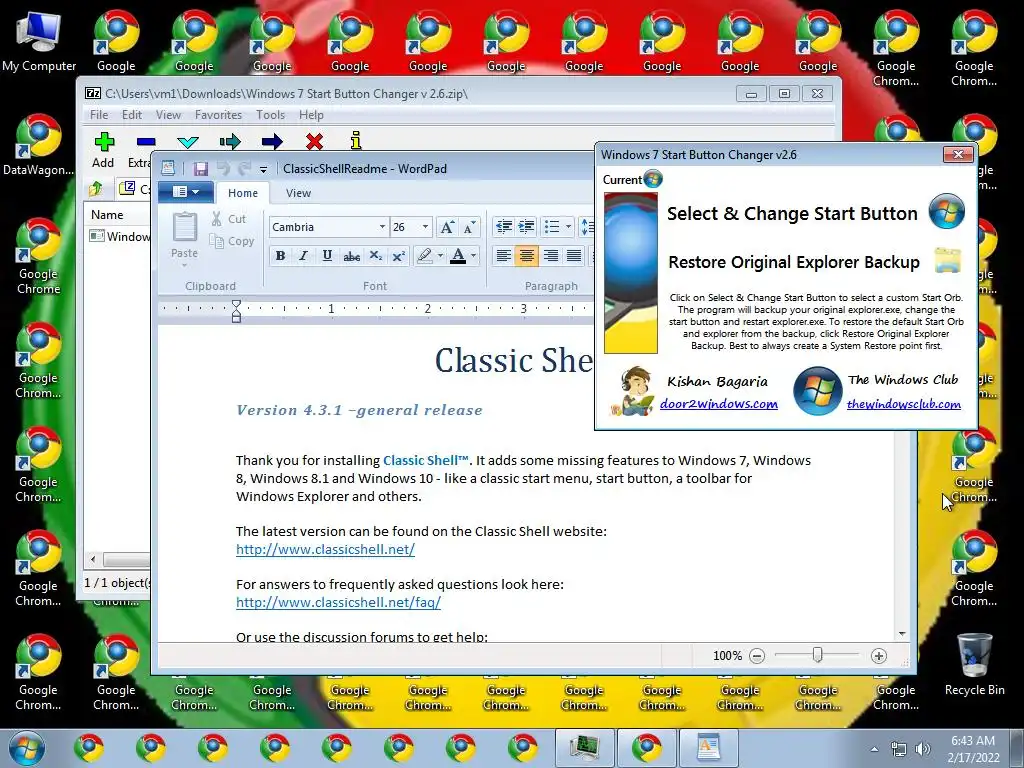Click the blue minus Extract icon in 7-Zip

click(146, 141)
